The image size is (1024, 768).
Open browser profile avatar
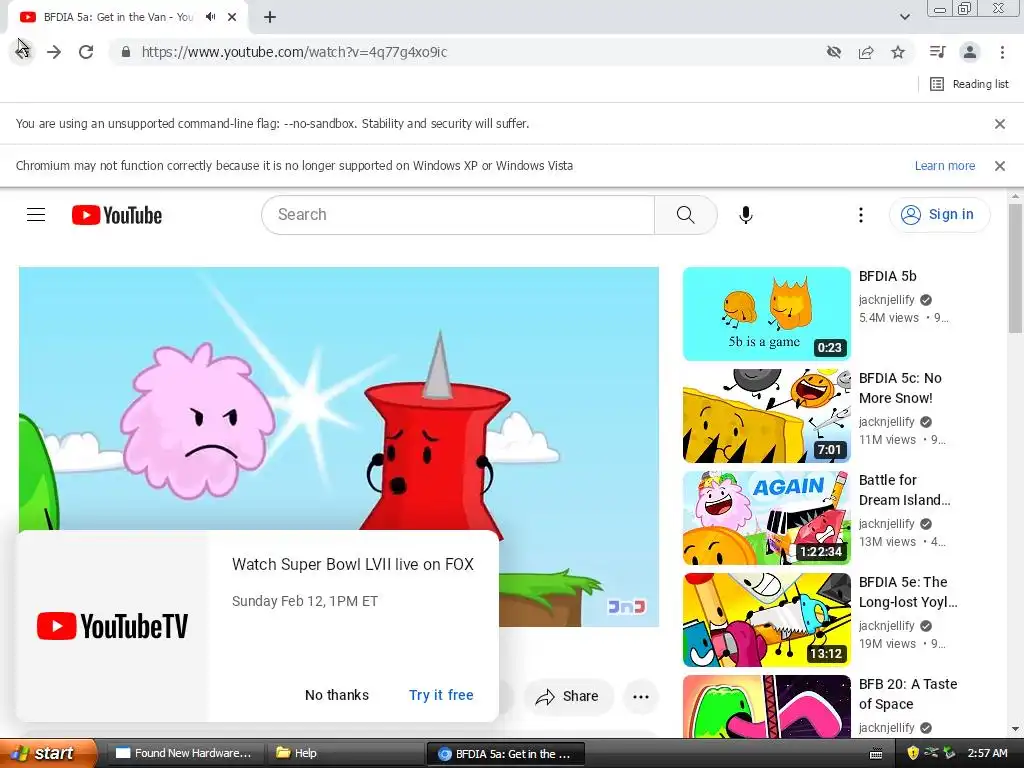(x=970, y=52)
